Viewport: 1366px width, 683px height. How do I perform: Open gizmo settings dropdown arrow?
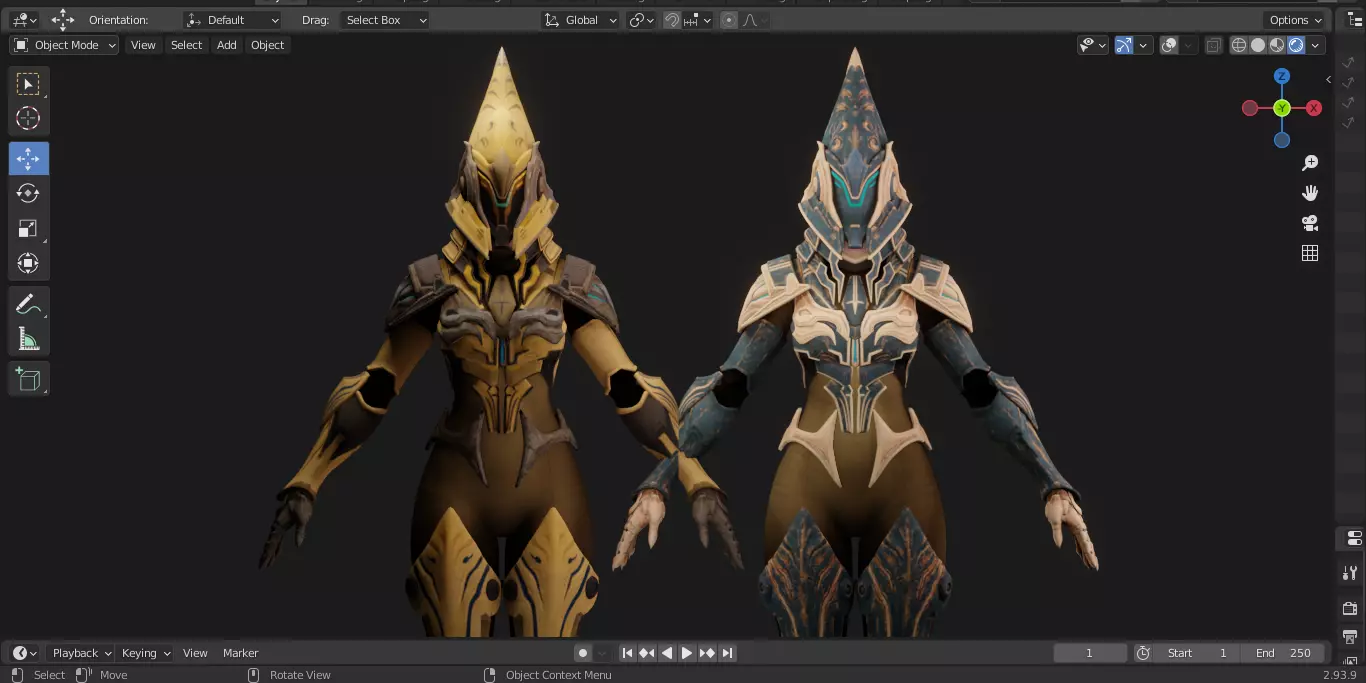(1142, 45)
